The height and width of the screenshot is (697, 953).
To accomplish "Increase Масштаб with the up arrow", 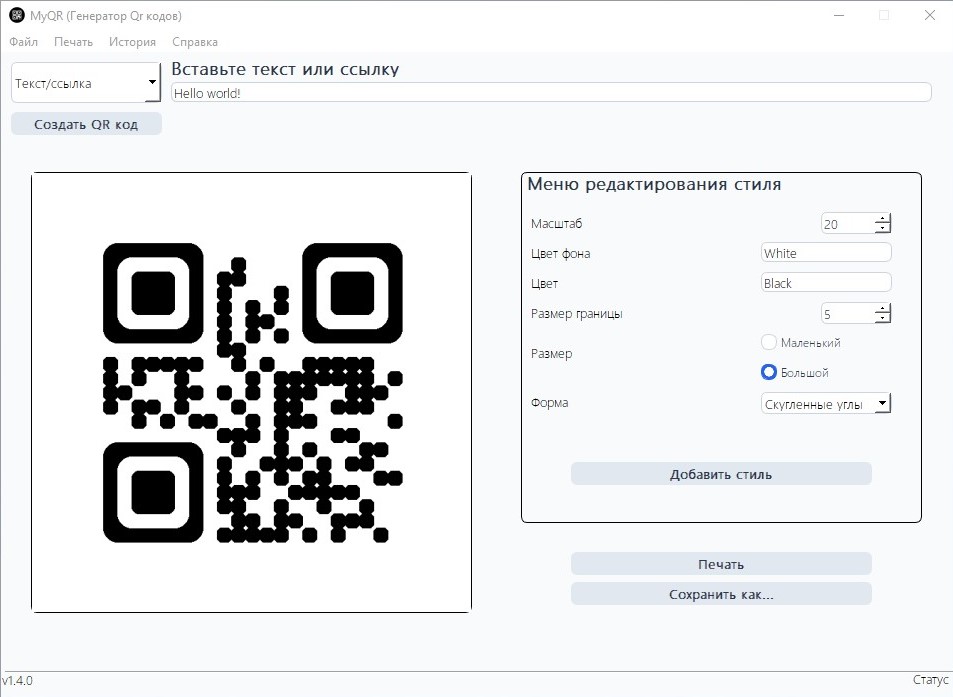I will [883, 218].
